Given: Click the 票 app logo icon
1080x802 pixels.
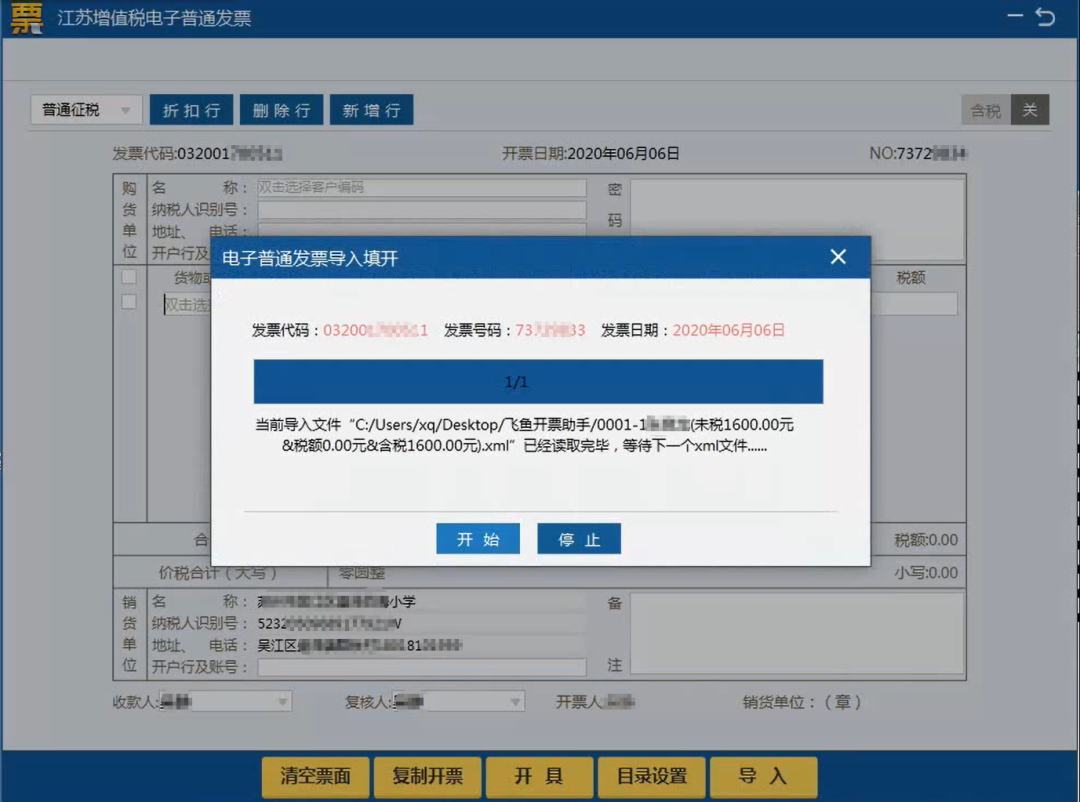Looking at the screenshot, I should pos(27,17).
